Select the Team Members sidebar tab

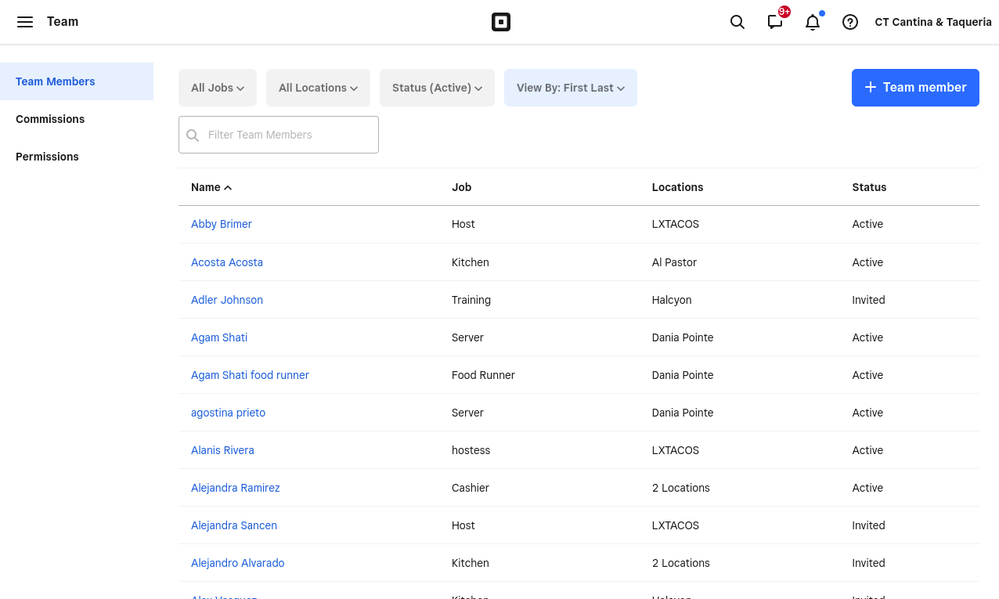tap(56, 82)
